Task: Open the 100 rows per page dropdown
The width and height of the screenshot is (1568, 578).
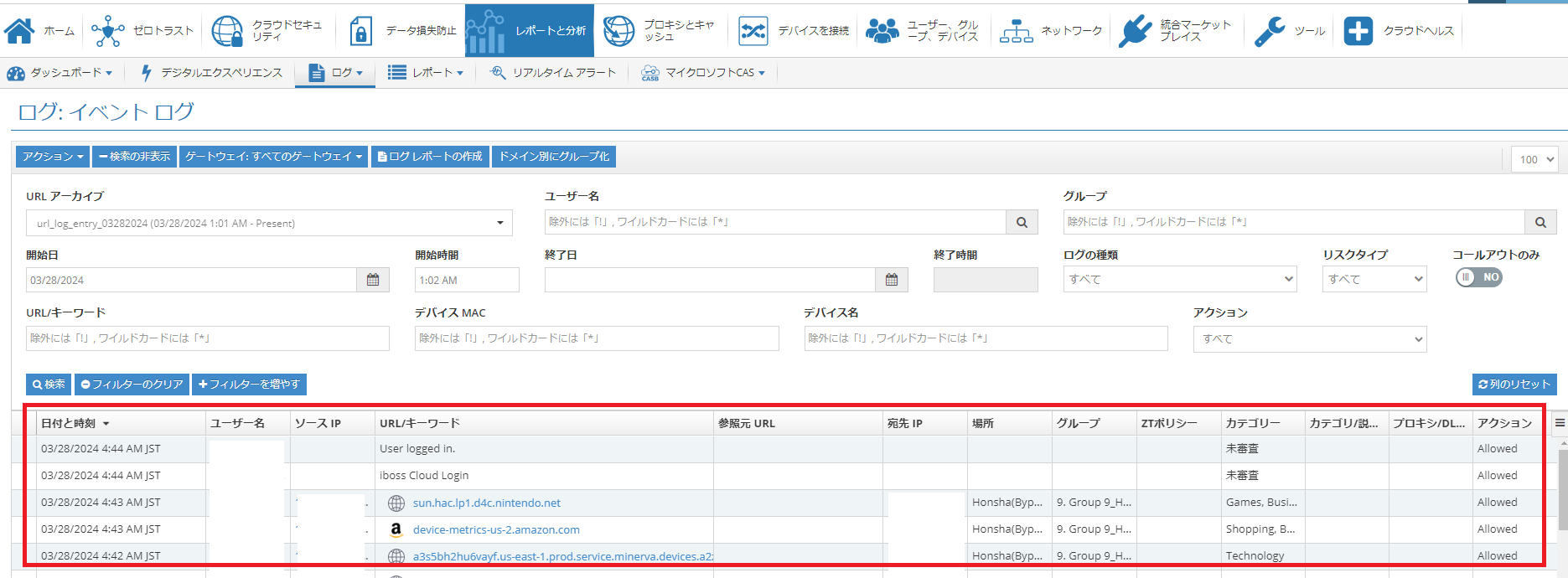Action: pyautogui.click(x=1534, y=159)
